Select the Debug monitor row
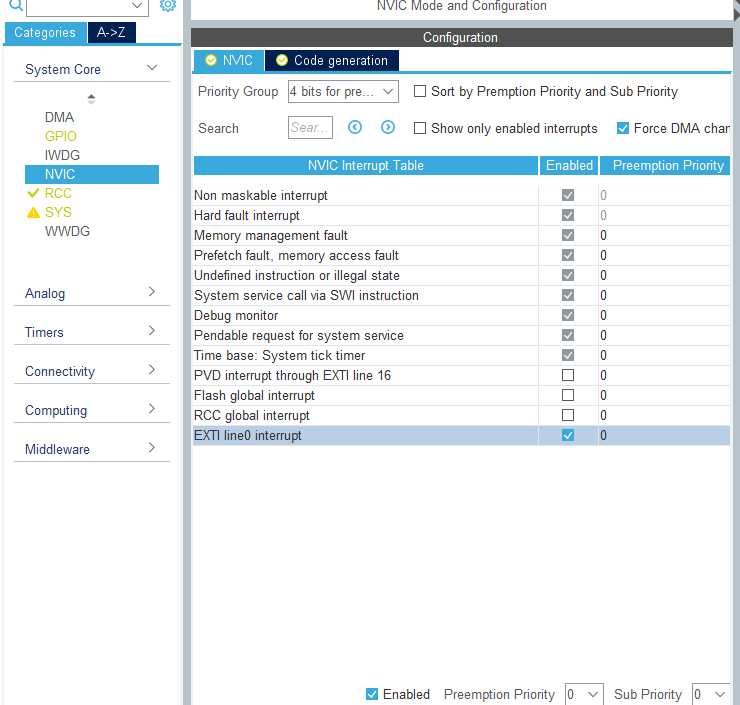Viewport: 740px width, 705px height. click(461, 315)
